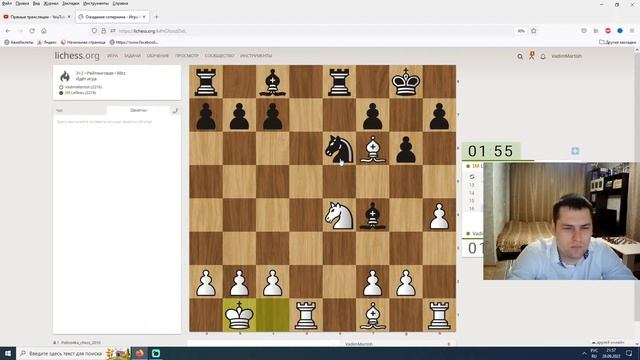
Task: Open the Инструменты menu in menu bar
Action: pyautogui.click(x=96, y=3)
